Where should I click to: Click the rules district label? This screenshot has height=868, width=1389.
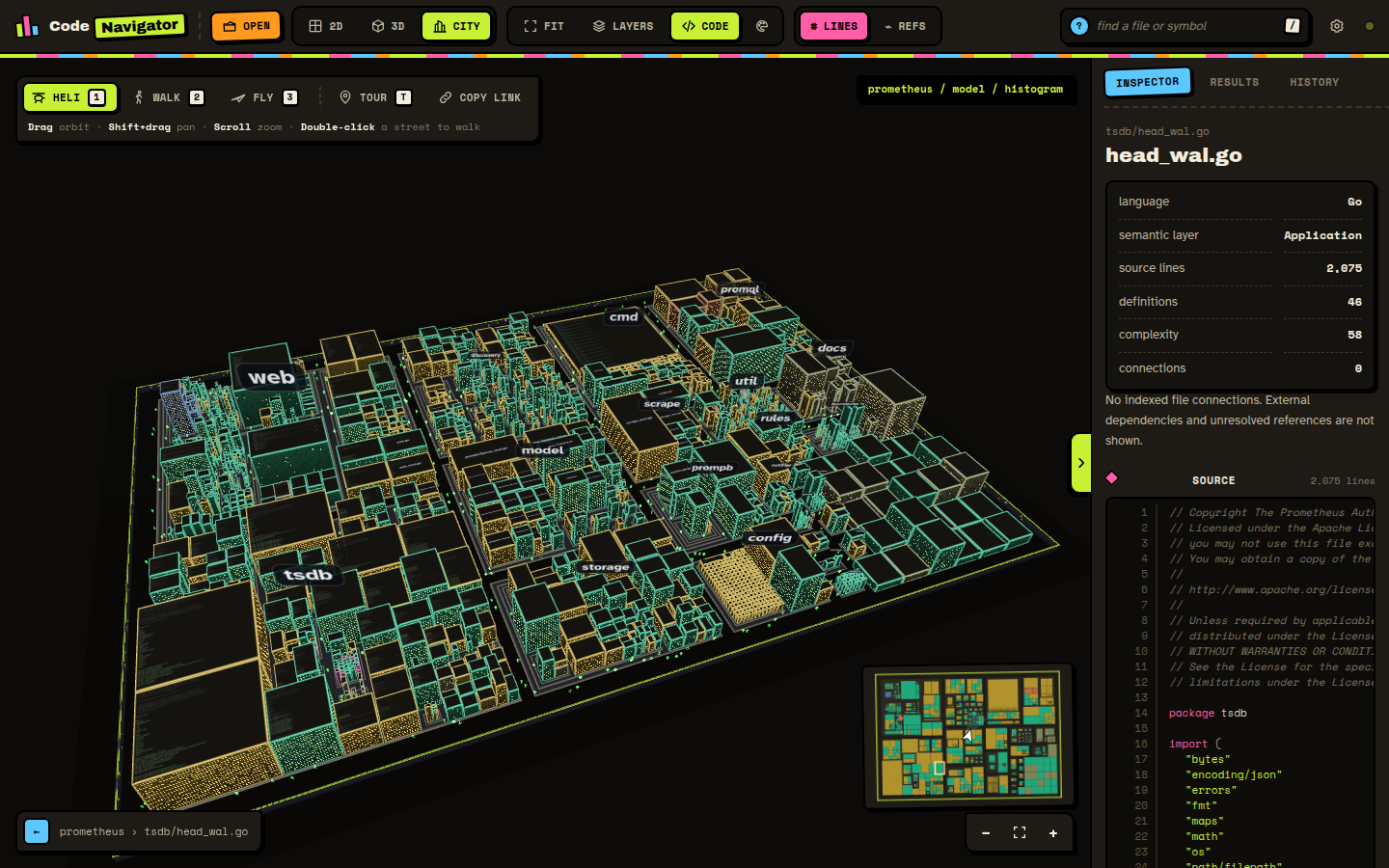pos(775,419)
